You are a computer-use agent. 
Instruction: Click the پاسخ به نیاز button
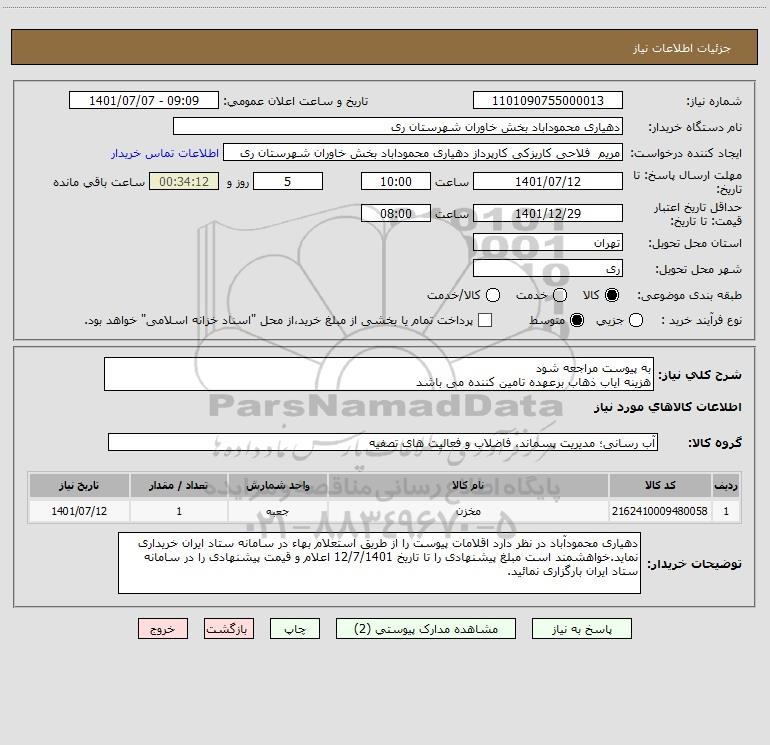coord(581,629)
